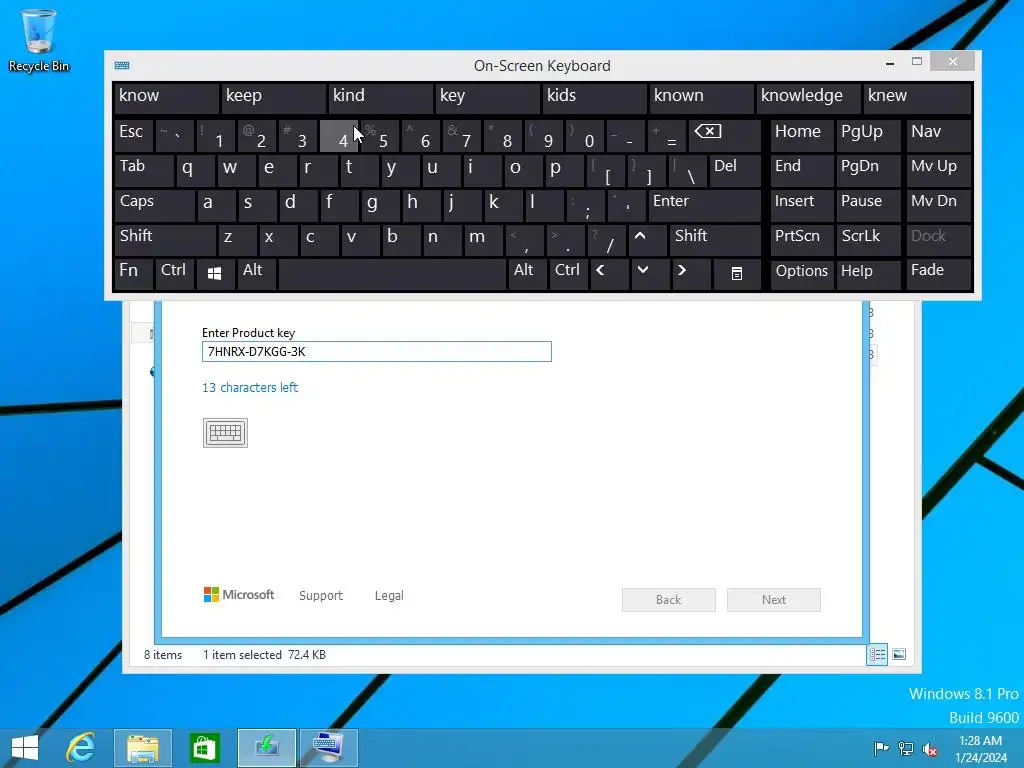Choose the 'key' text suggestion
Screen dimensions: 1024x768
pos(488,98)
